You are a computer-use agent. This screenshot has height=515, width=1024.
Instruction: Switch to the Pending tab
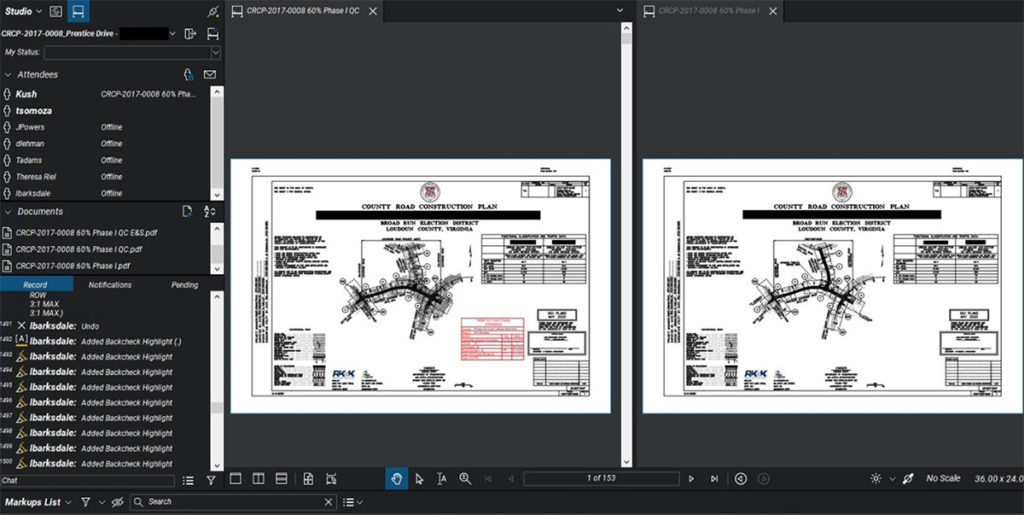coord(185,285)
